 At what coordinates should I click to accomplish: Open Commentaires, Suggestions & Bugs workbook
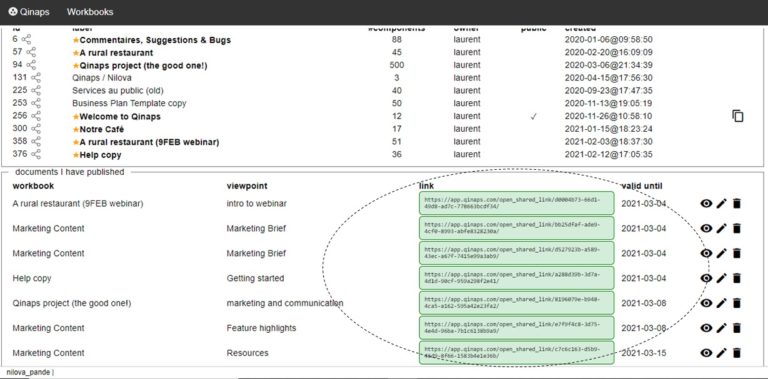point(155,40)
